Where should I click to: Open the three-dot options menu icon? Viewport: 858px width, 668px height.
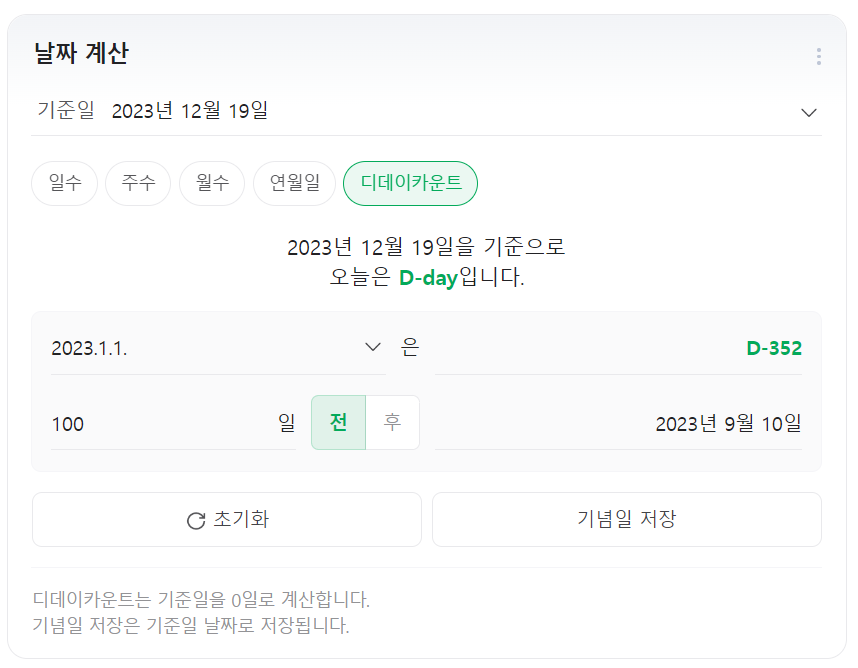[820, 53]
